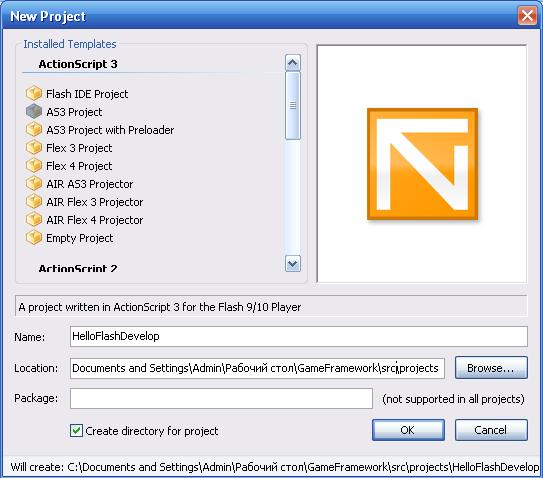Click the Flex 4 Project cube icon
This screenshot has height=478, width=543.
tap(34, 166)
